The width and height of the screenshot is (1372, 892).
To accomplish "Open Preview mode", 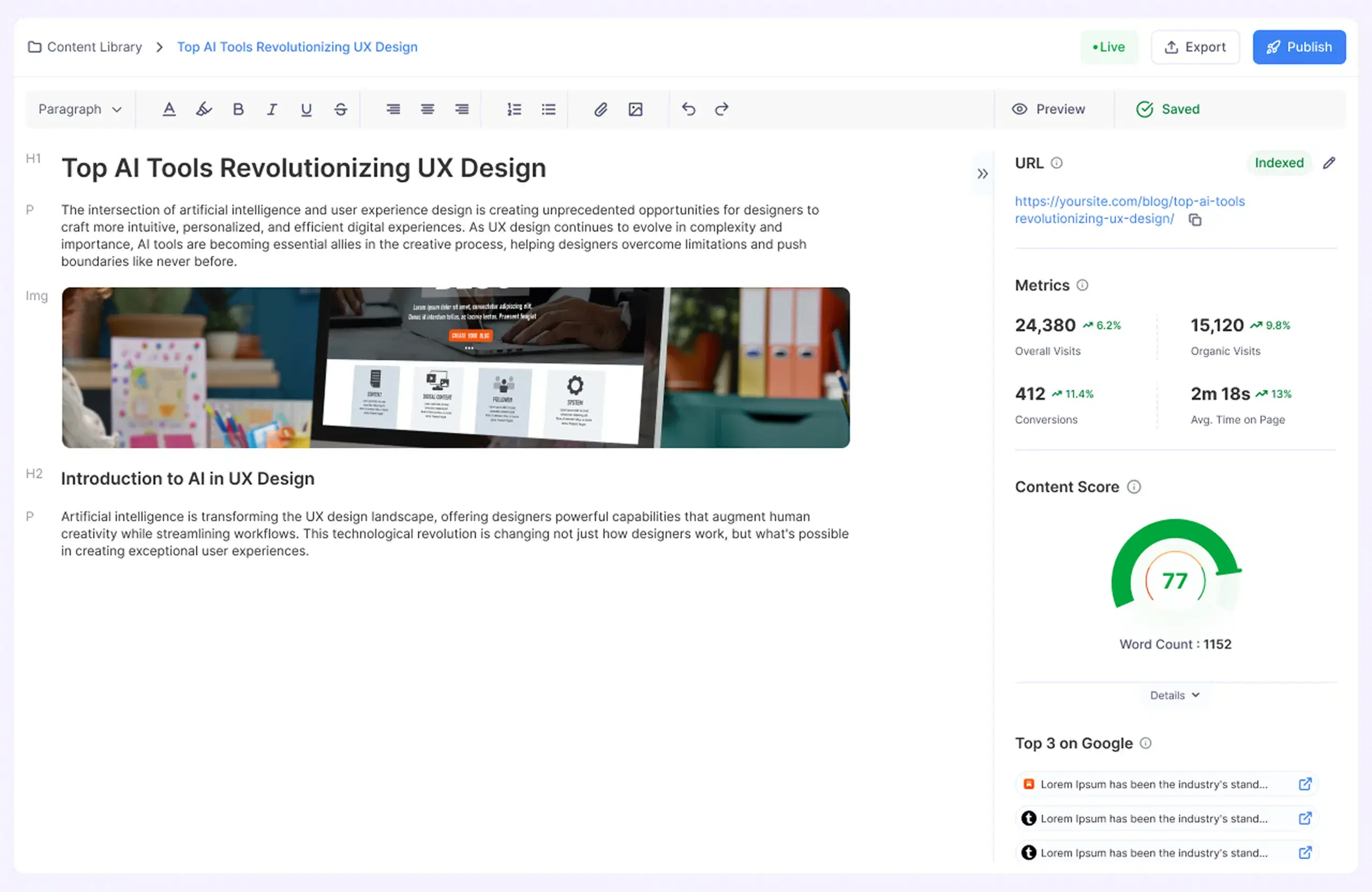I will coord(1049,109).
